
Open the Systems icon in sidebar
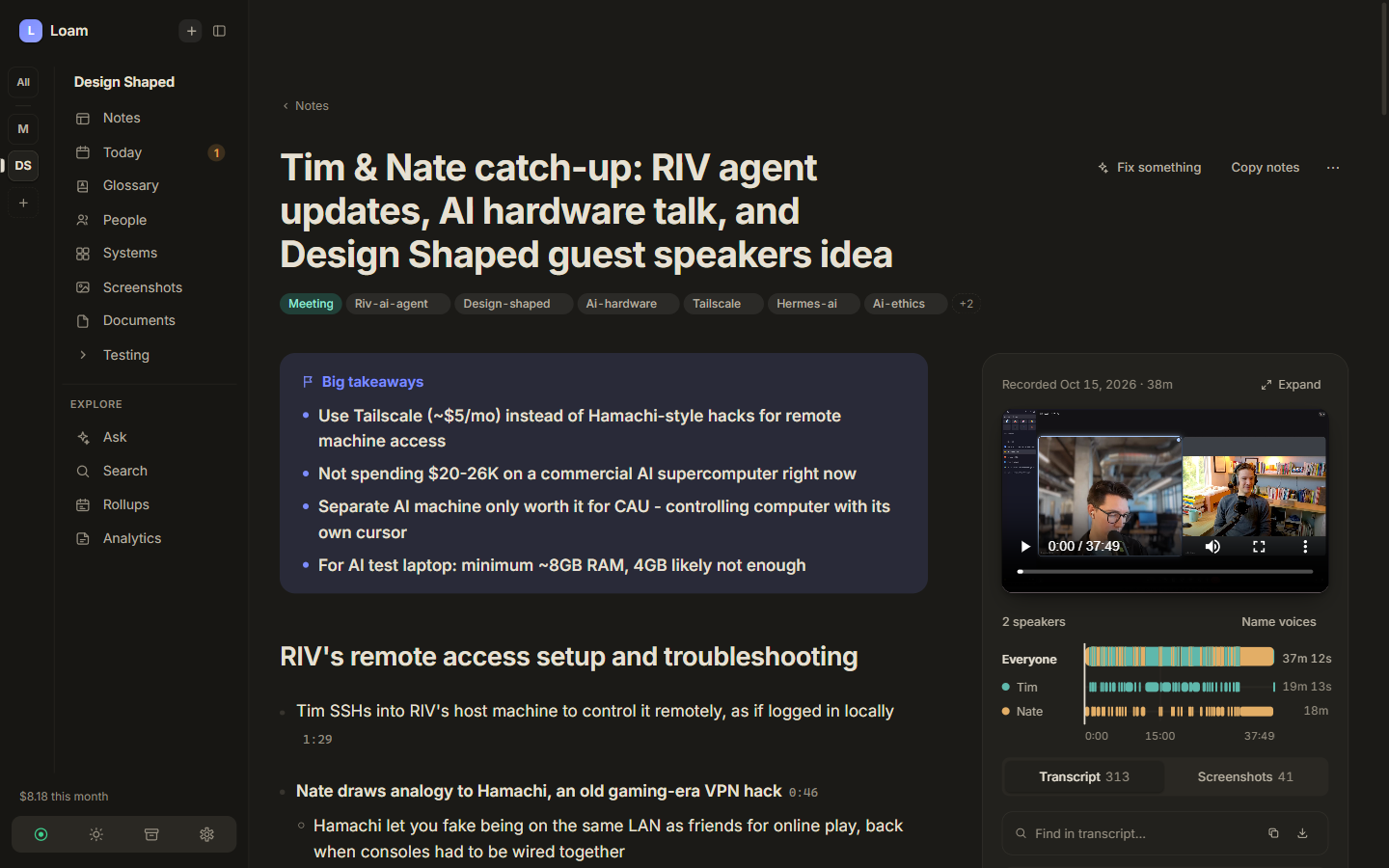tap(83, 254)
